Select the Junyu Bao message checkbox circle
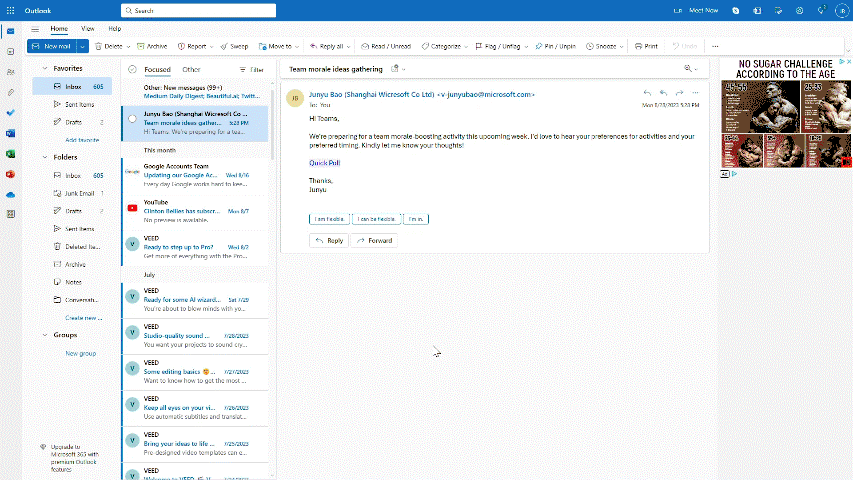Screen dimensions: 853x480 click(x=132, y=119)
